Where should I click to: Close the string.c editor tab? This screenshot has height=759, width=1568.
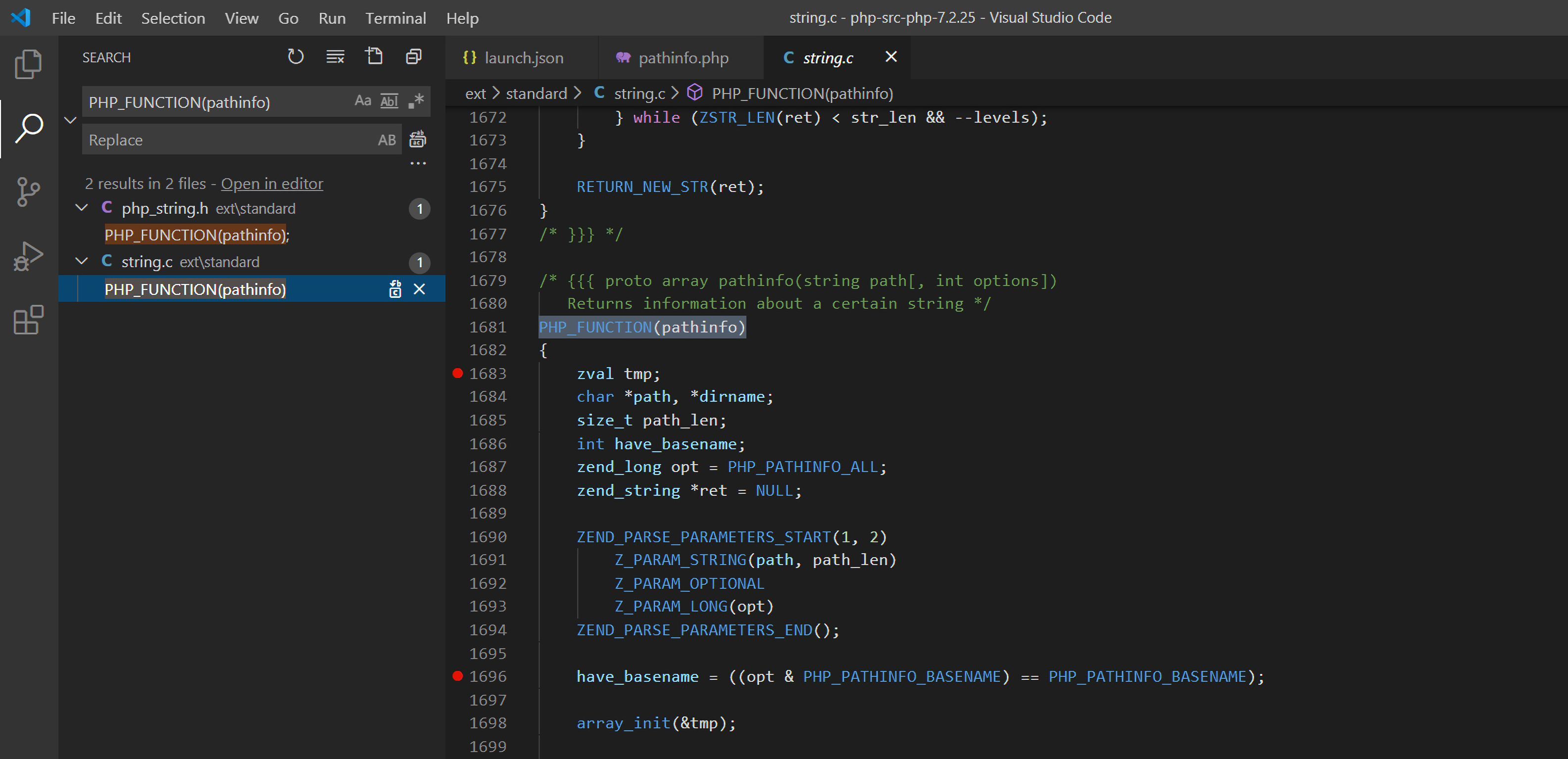click(890, 56)
